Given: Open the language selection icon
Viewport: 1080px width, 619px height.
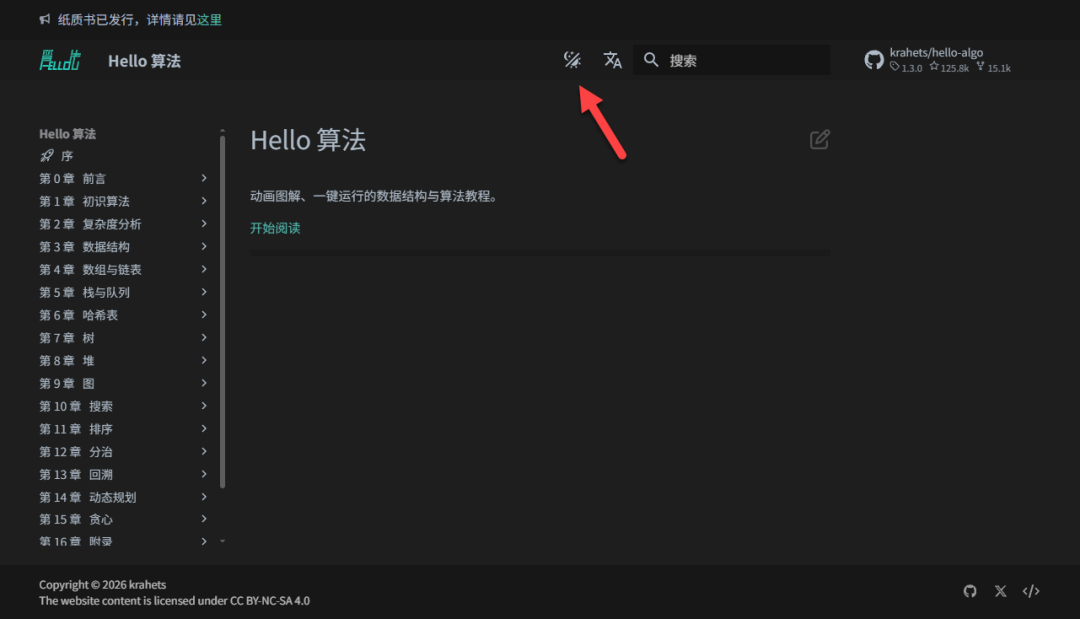Looking at the screenshot, I should pyautogui.click(x=613, y=60).
